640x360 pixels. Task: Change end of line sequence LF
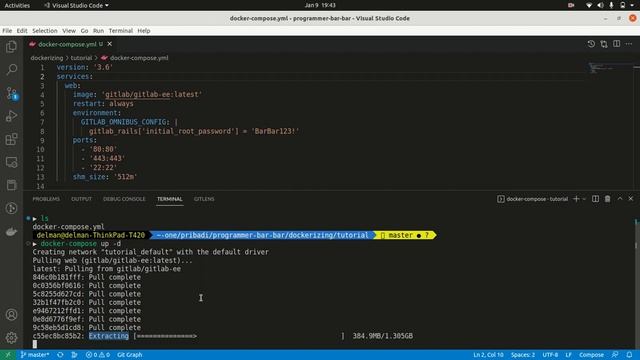568,355
